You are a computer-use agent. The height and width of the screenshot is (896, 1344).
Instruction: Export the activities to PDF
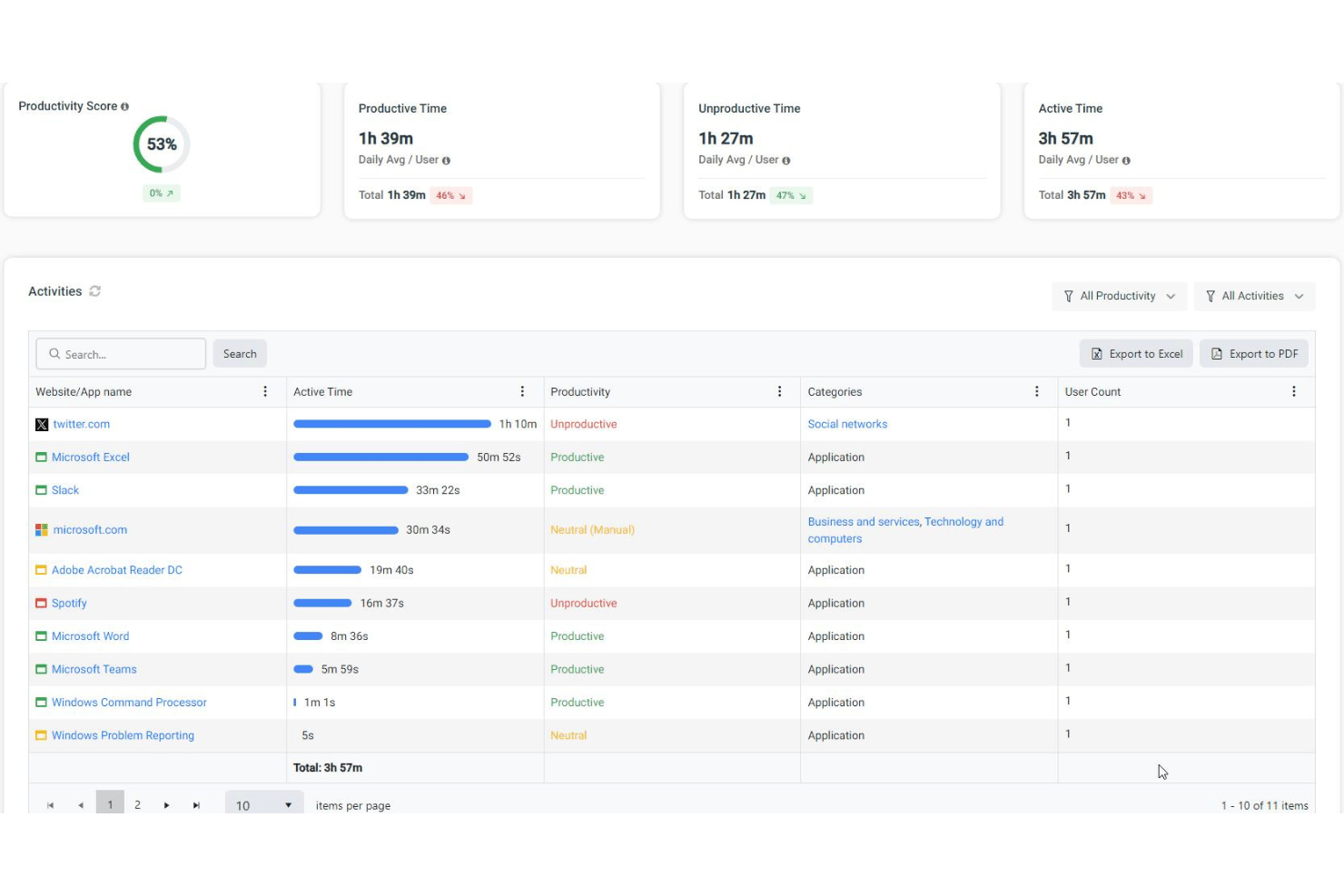click(1254, 354)
